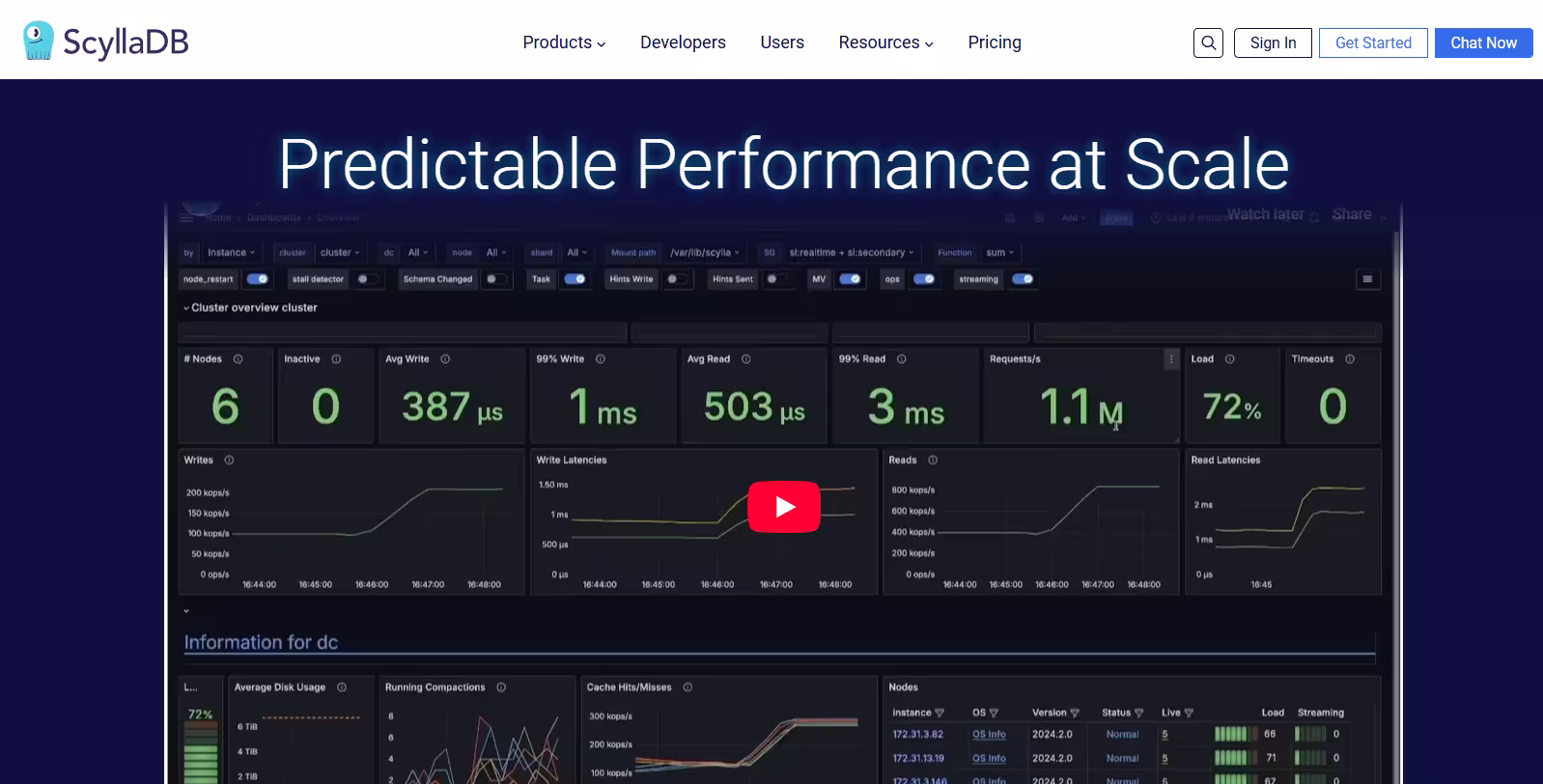Image resolution: width=1543 pixels, height=784 pixels.
Task: Toggle the streaming switch
Action: (x=1023, y=279)
